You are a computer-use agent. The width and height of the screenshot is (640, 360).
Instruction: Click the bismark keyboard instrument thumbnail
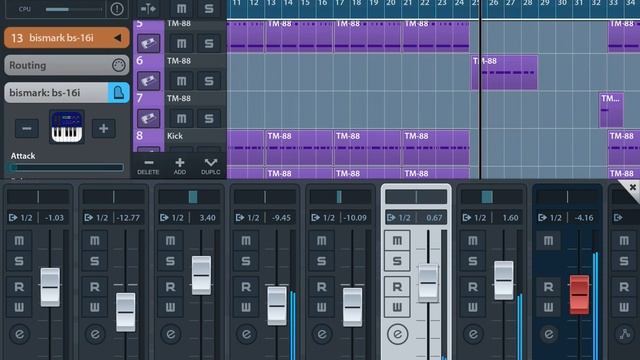[x=67, y=127]
